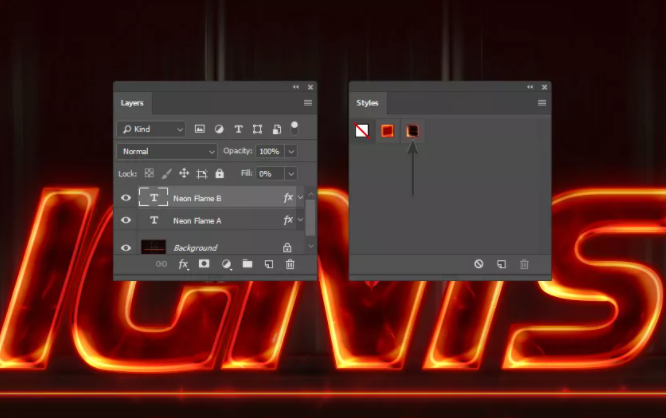Expand effects list of Neon Flame B
This screenshot has height=418, width=666.
pos(300,198)
